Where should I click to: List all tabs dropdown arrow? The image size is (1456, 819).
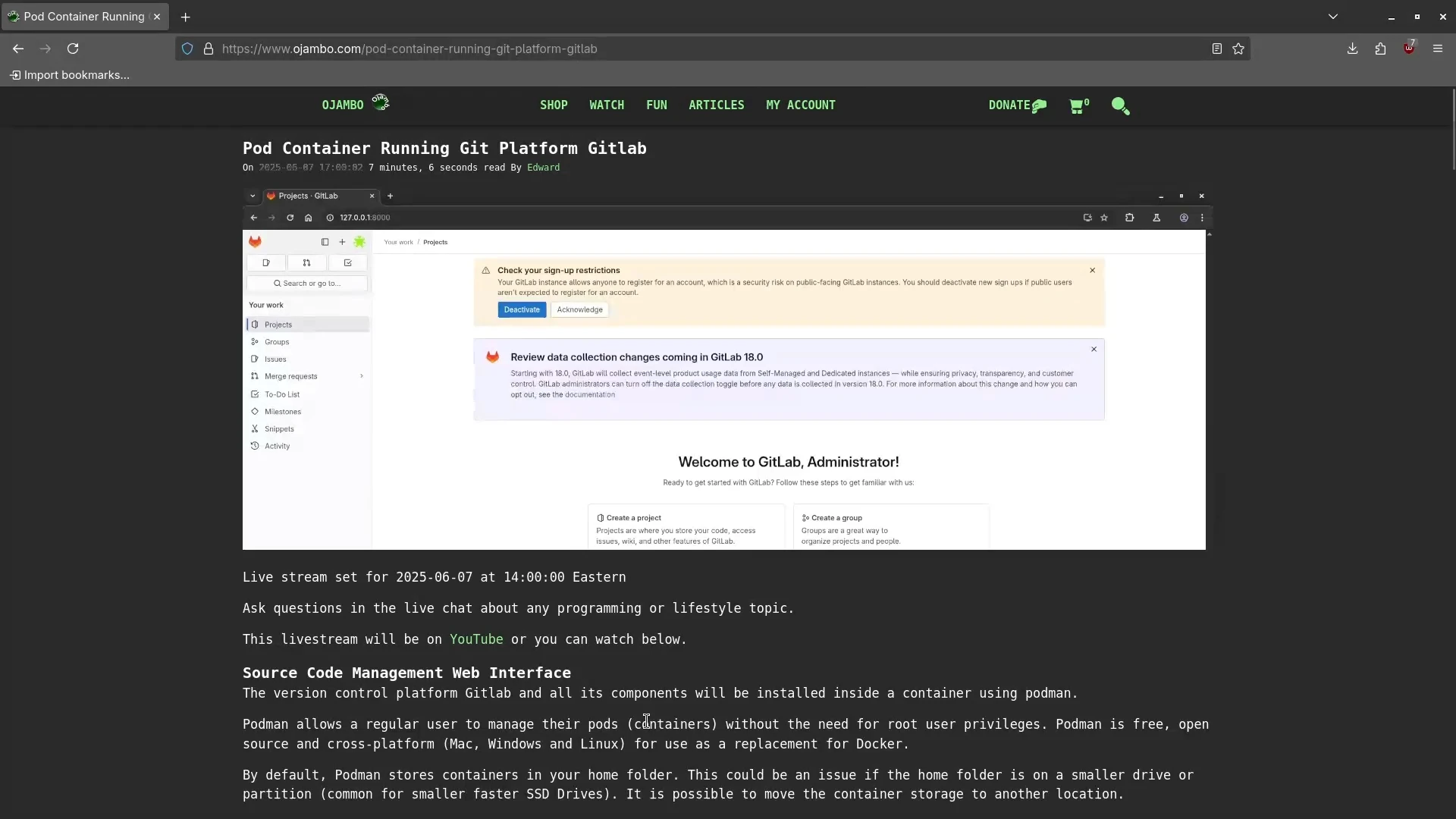tap(1333, 17)
